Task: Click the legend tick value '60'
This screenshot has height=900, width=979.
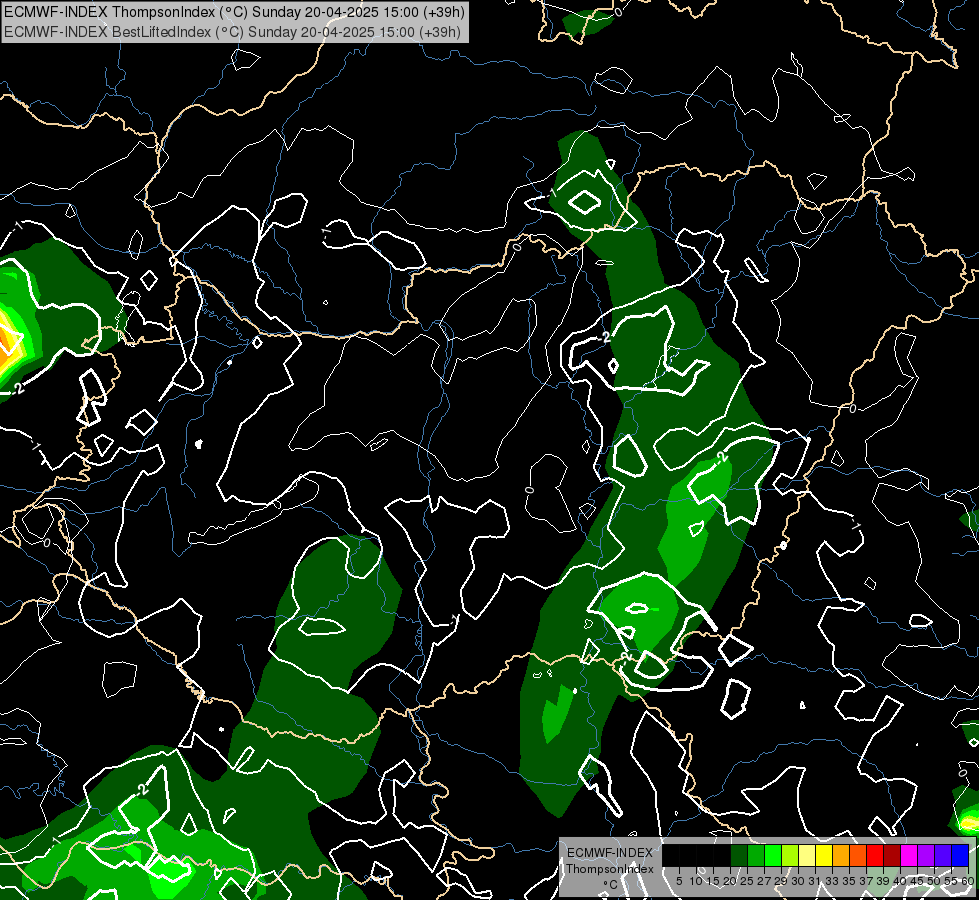Action: click(x=968, y=881)
